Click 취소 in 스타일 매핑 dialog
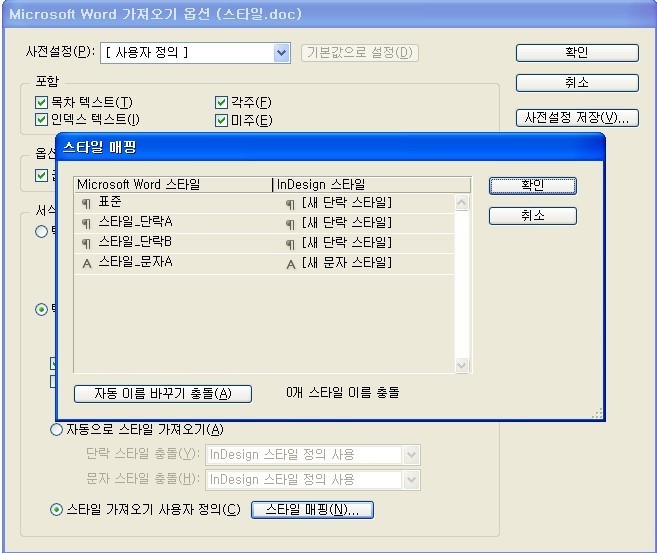The width and height of the screenshot is (657, 553). click(533, 216)
